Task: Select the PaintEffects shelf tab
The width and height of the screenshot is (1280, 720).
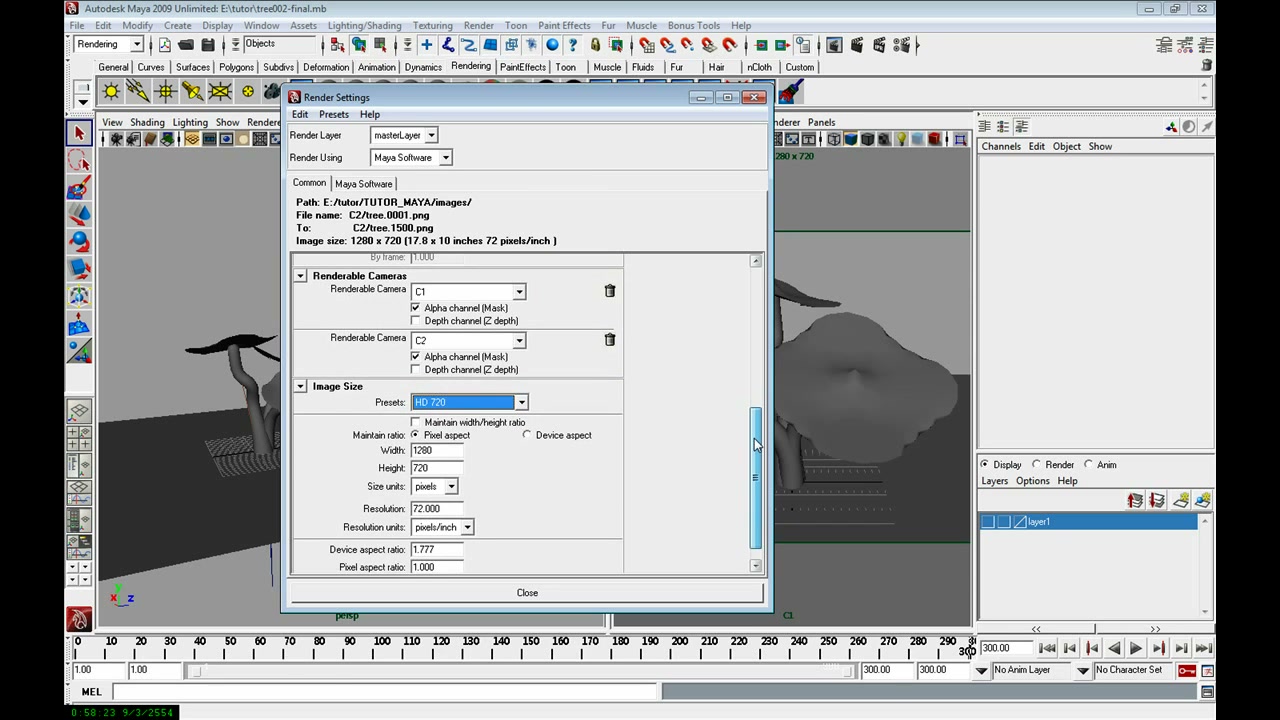Action: click(523, 67)
